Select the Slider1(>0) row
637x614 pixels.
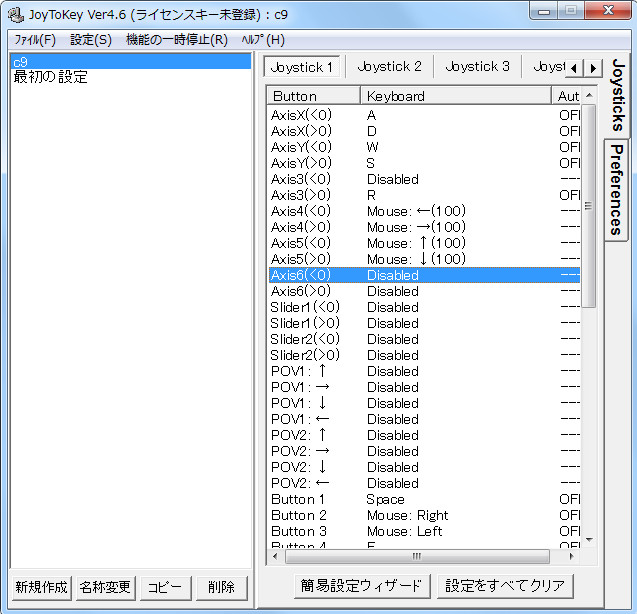click(425, 323)
